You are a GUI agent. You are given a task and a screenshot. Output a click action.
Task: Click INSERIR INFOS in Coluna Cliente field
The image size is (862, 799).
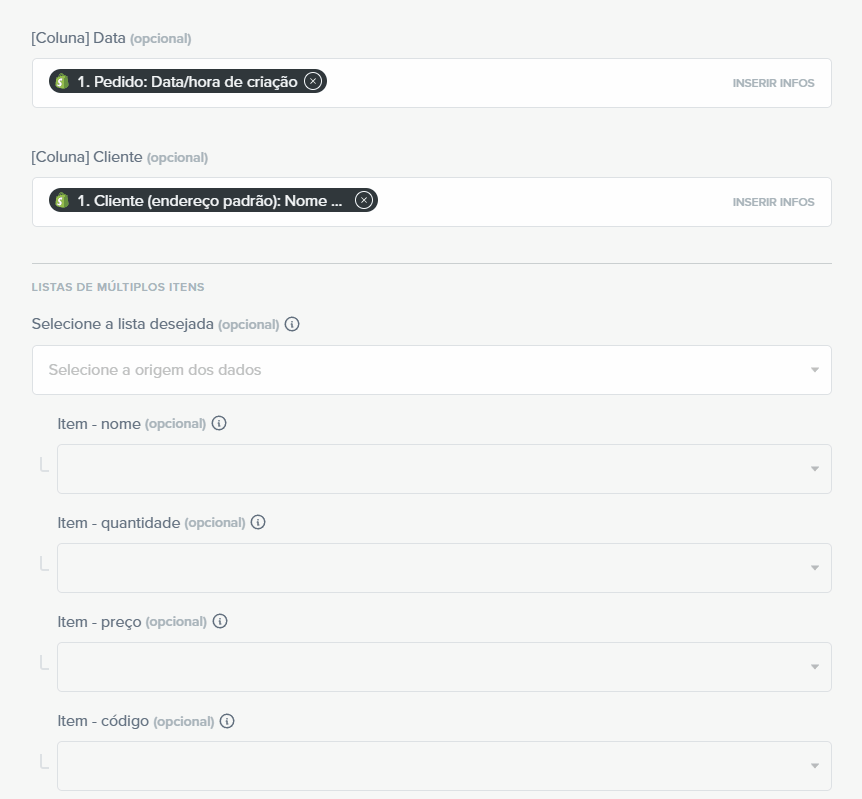pos(773,202)
